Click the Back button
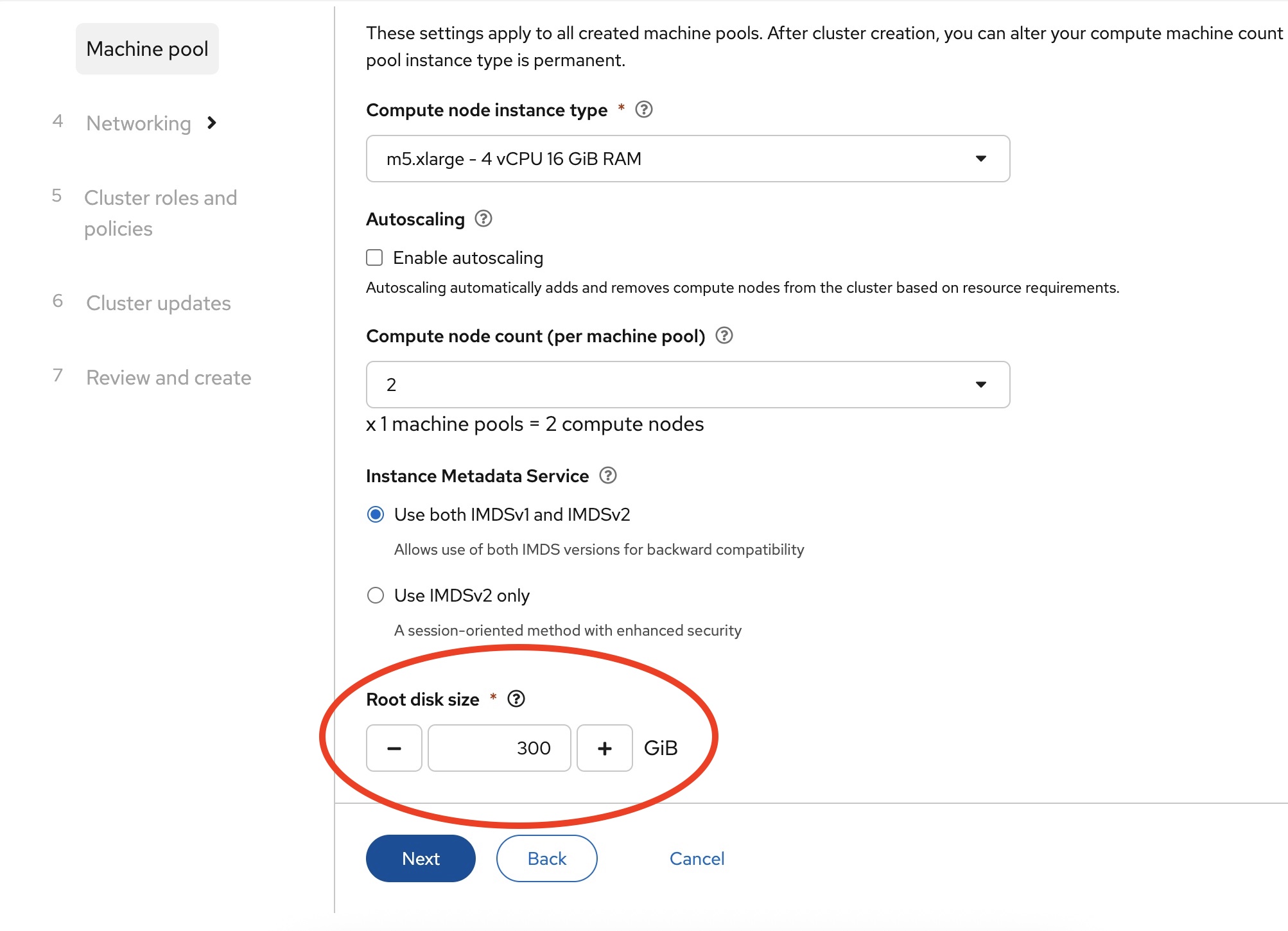The height and width of the screenshot is (931, 1288). [546, 858]
